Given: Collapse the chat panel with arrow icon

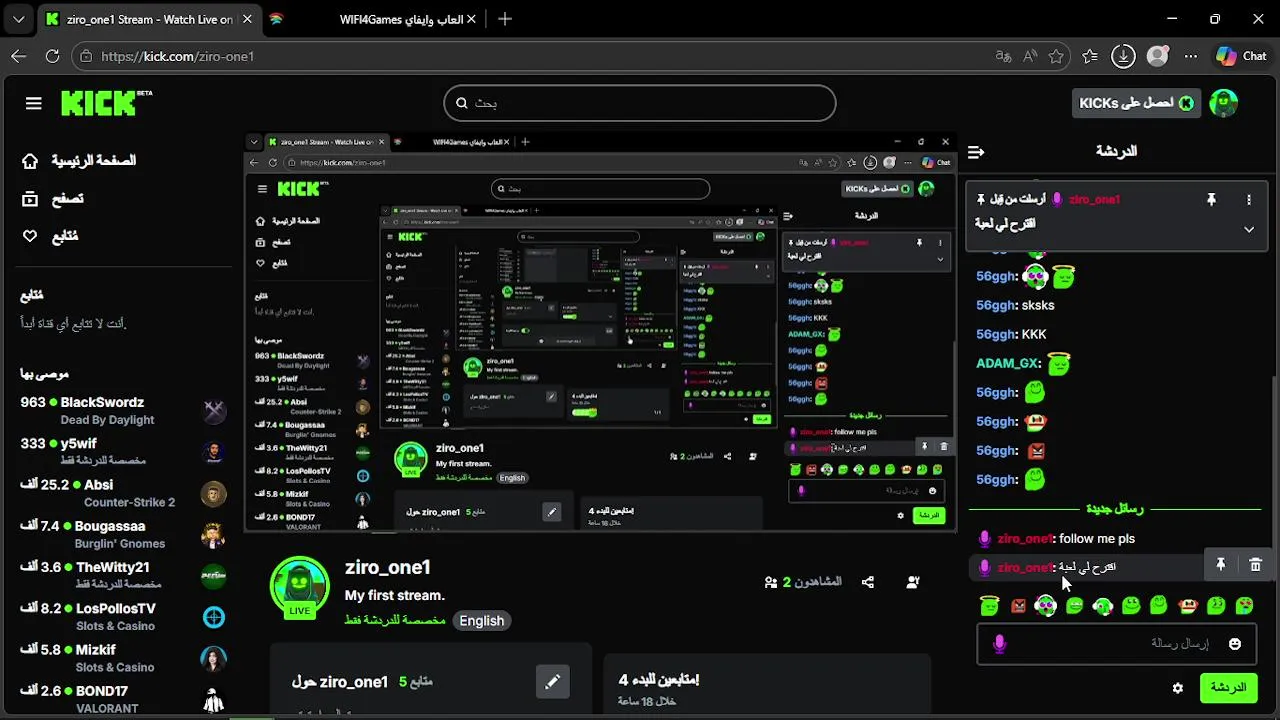Looking at the screenshot, I should [976, 152].
